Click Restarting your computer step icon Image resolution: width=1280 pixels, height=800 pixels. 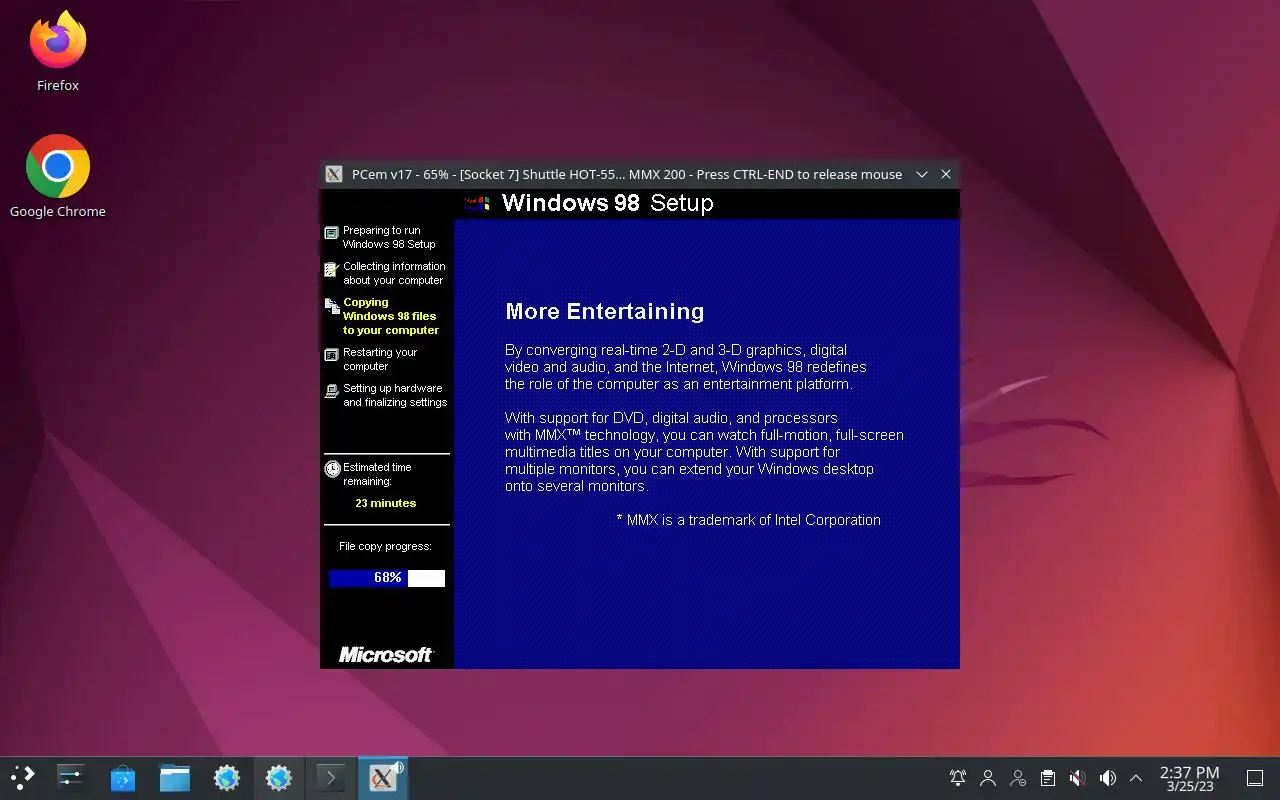click(x=331, y=355)
